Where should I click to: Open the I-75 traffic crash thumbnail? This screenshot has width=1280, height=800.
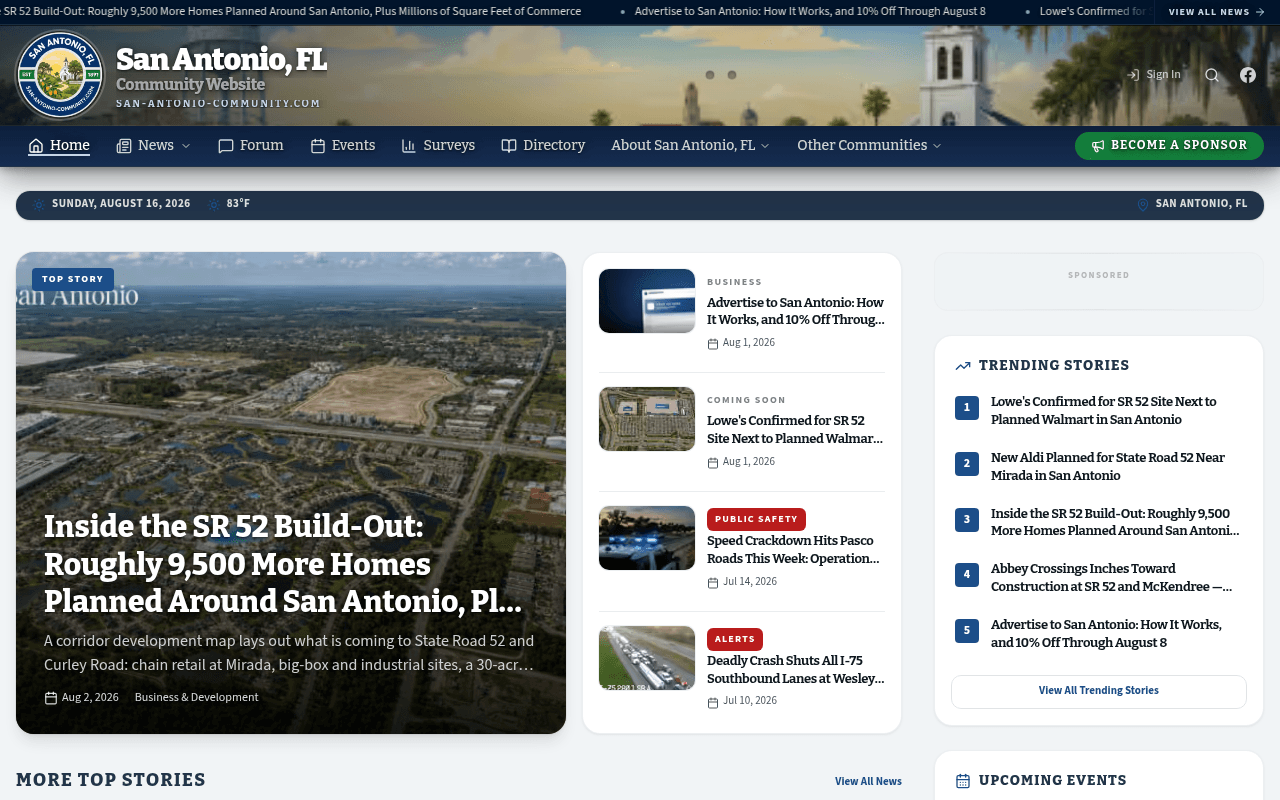click(647, 658)
